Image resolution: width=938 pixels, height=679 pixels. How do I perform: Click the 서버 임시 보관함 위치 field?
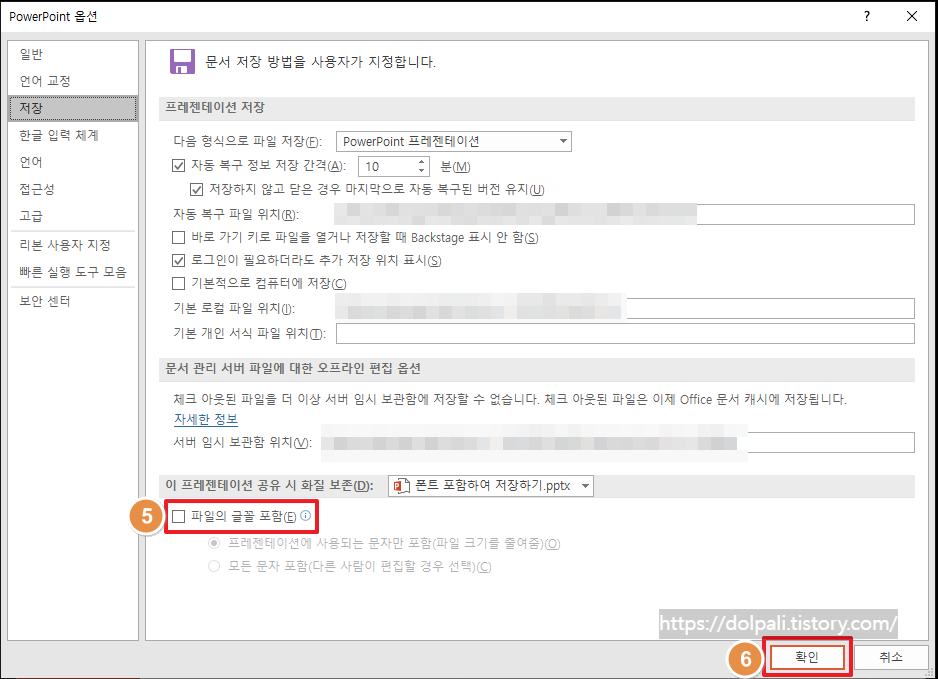click(x=619, y=443)
